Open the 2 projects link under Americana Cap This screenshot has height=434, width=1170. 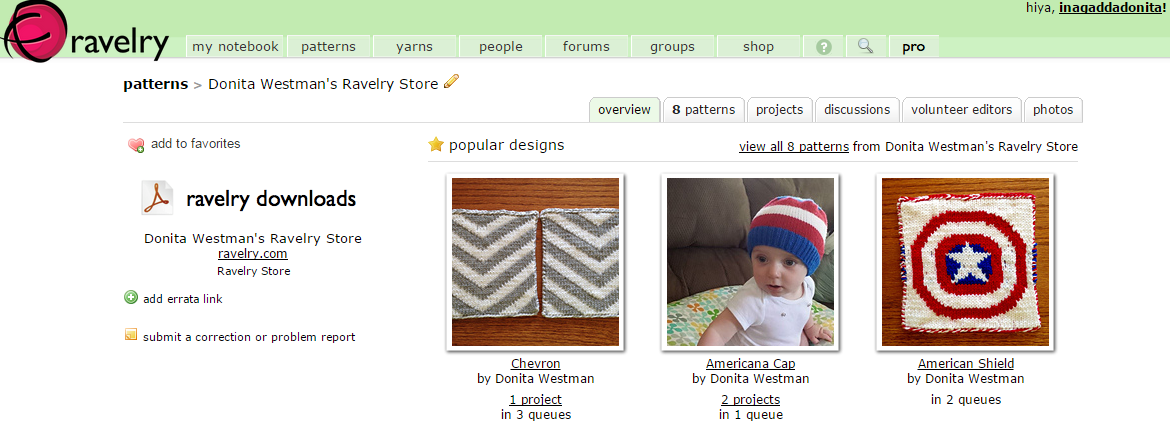(750, 400)
